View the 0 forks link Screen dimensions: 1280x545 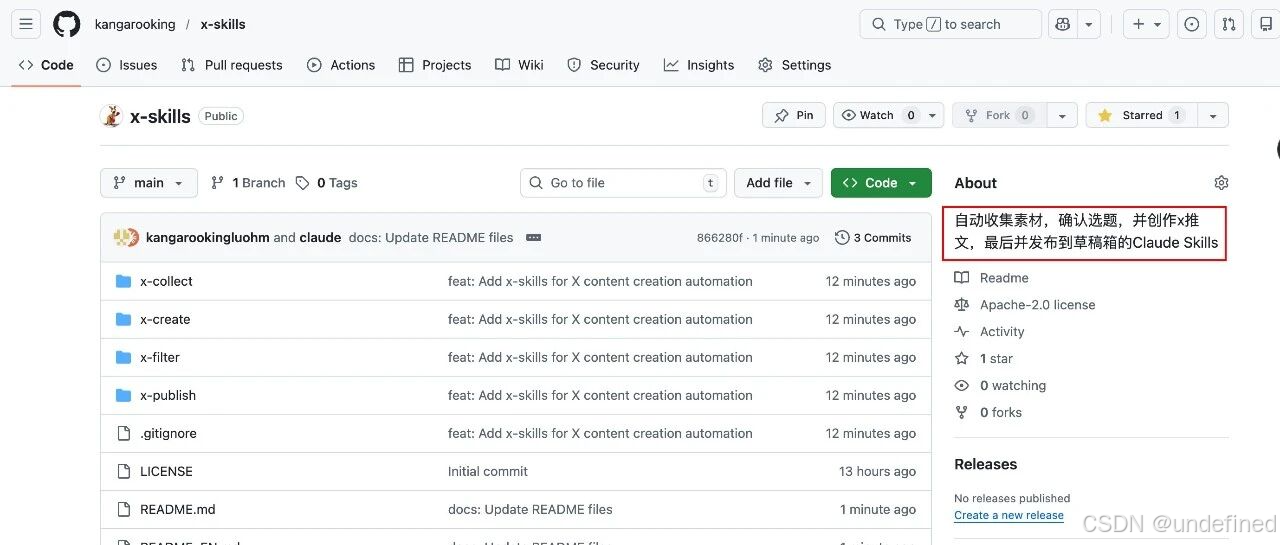point(988,413)
